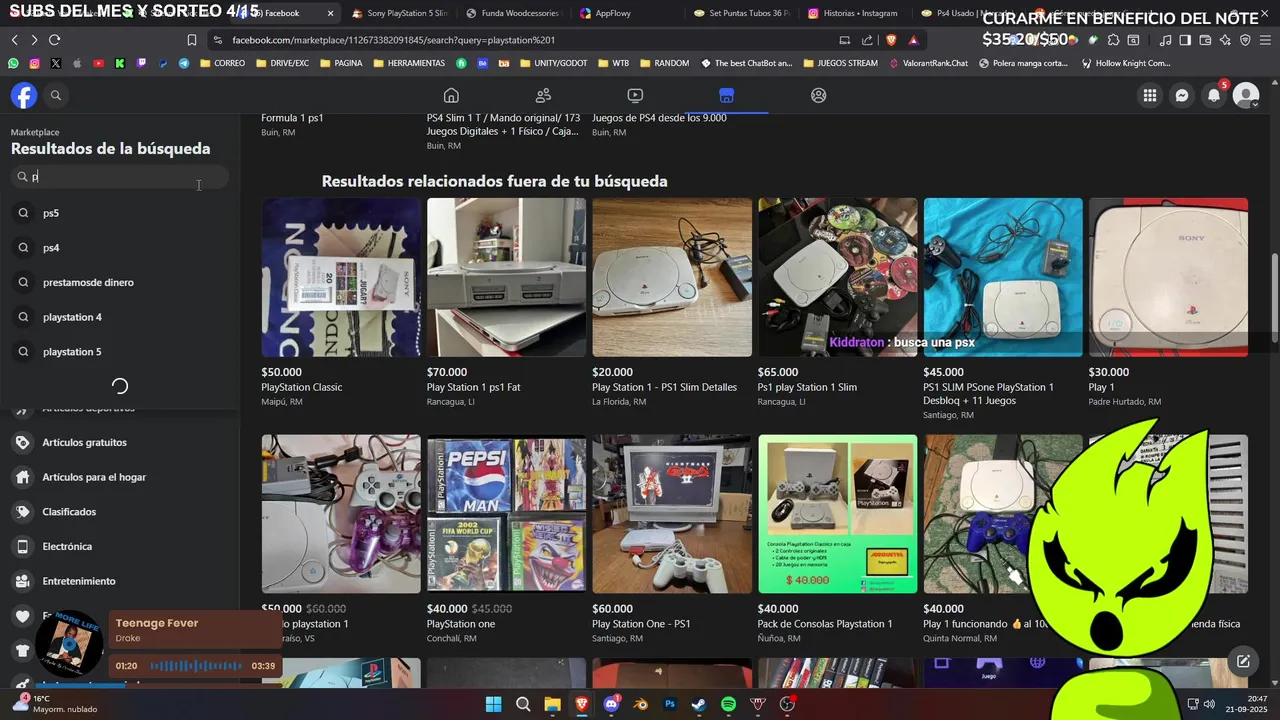Open the Video tab icon
This screenshot has height=720, width=1280.
[x=635, y=95]
